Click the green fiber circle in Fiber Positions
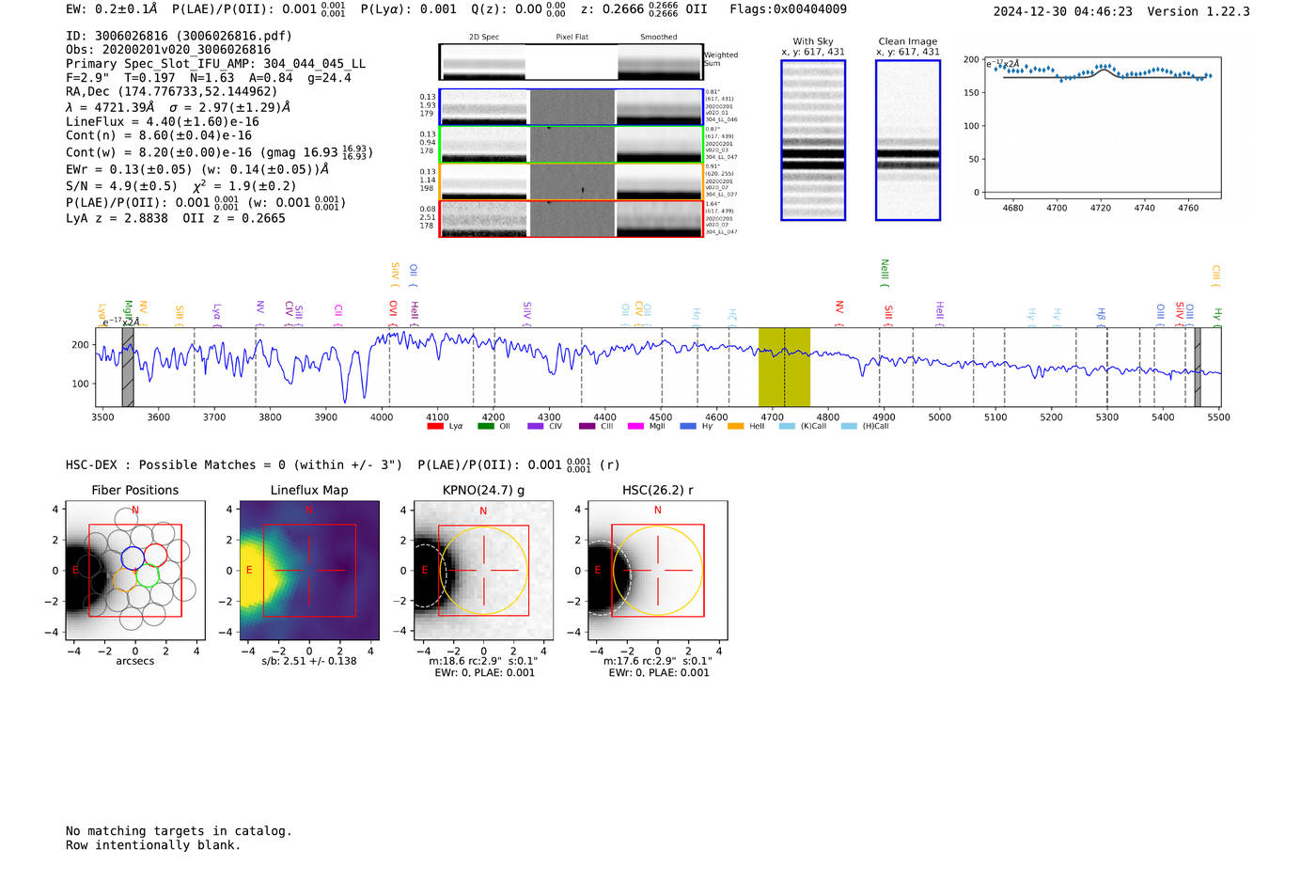The width and height of the screenshot is (1316, 896). click(x=147, y=574)
